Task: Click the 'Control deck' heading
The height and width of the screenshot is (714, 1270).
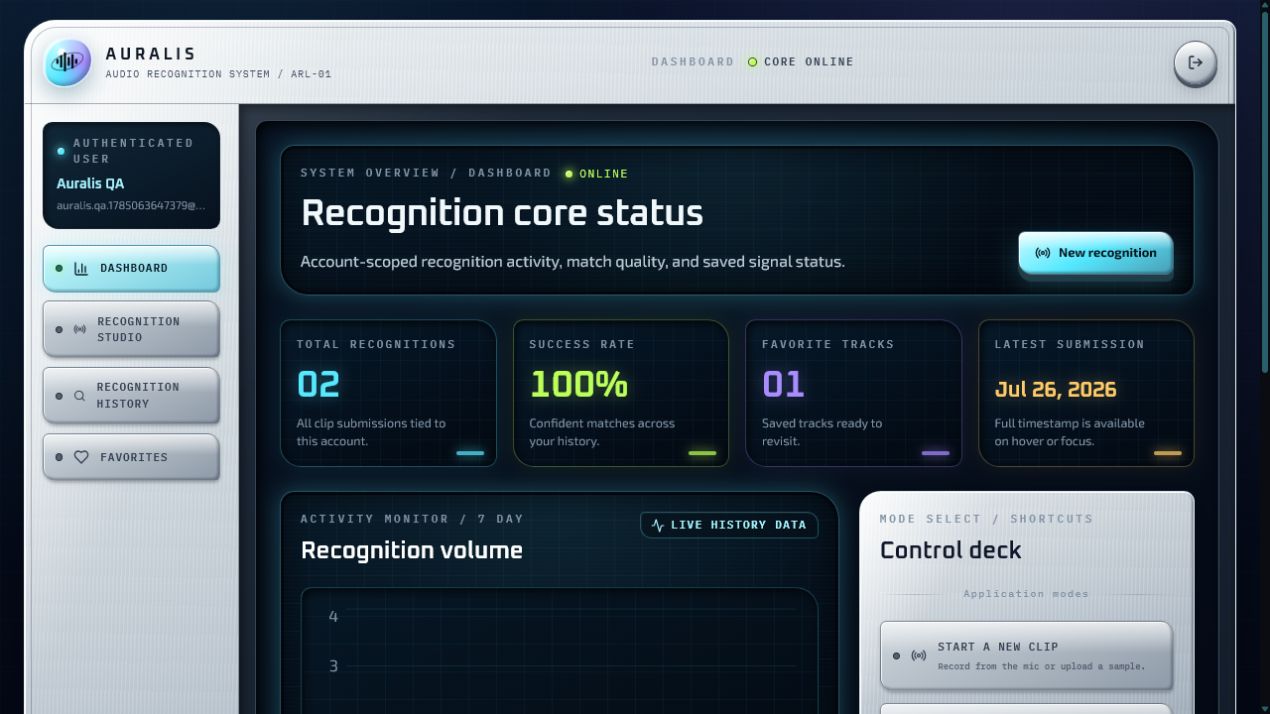Action: (951, 551)
